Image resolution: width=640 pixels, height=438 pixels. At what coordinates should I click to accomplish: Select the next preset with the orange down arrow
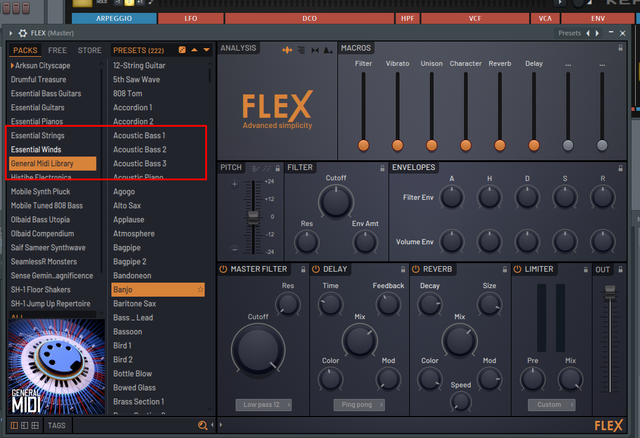(x=207, y=50)
